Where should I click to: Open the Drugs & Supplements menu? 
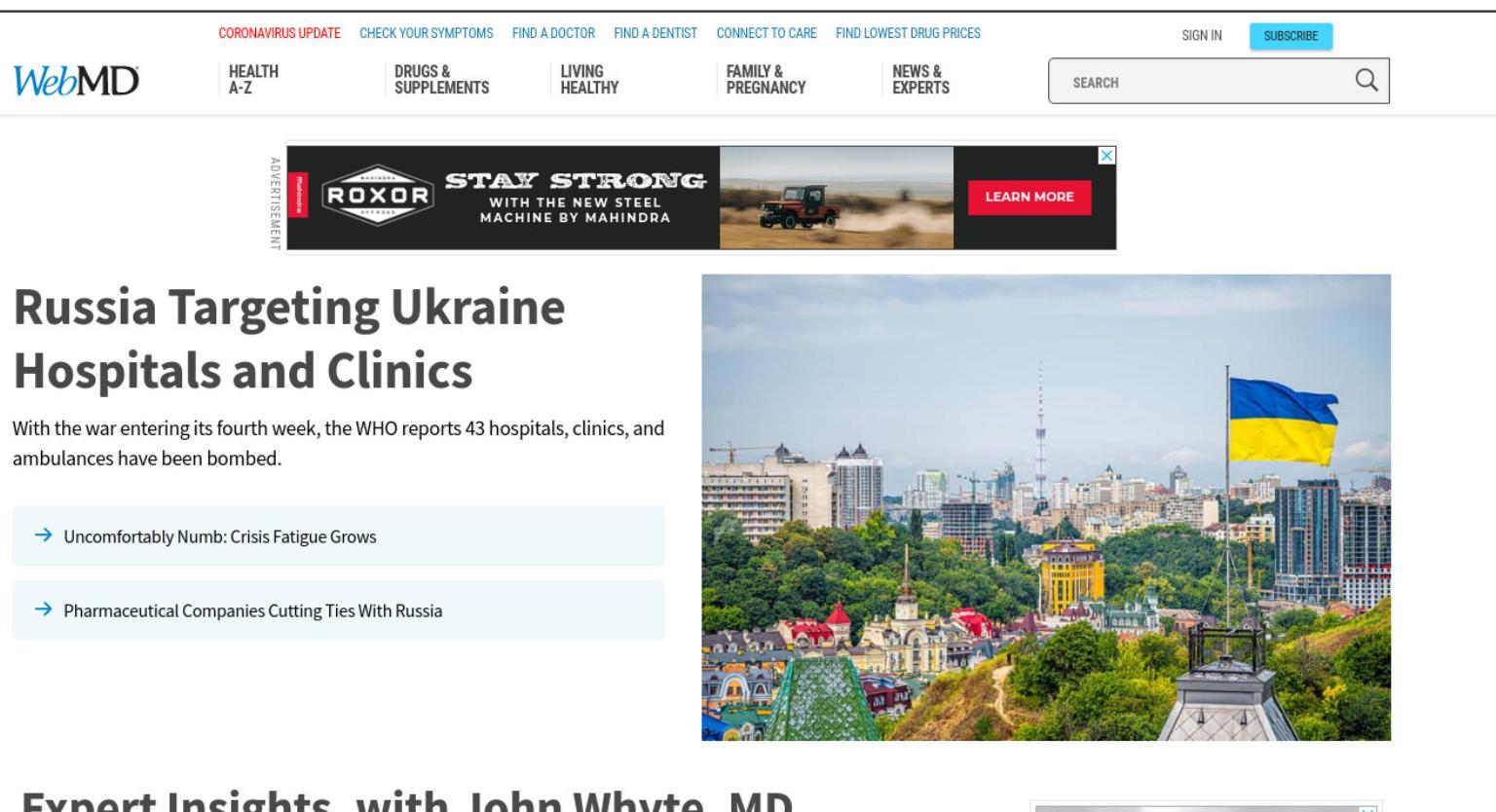point(441,80)
